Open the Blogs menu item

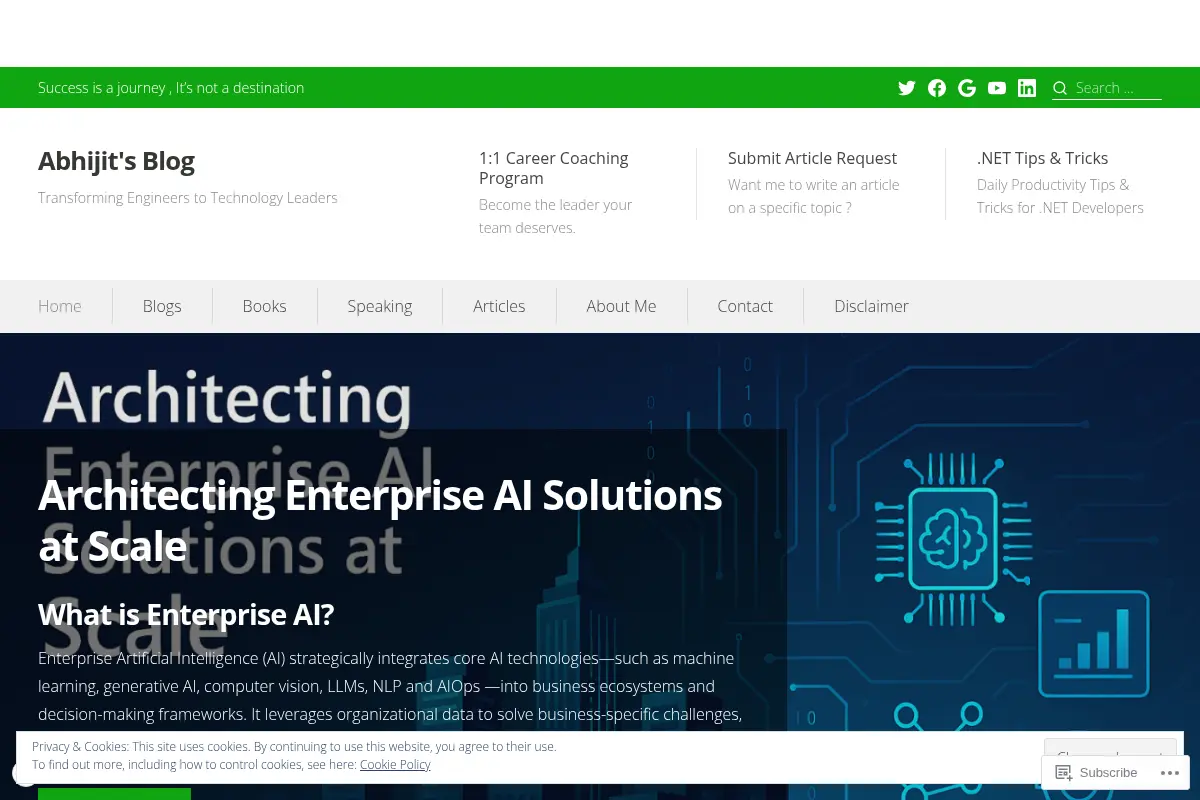click(162, 306)
